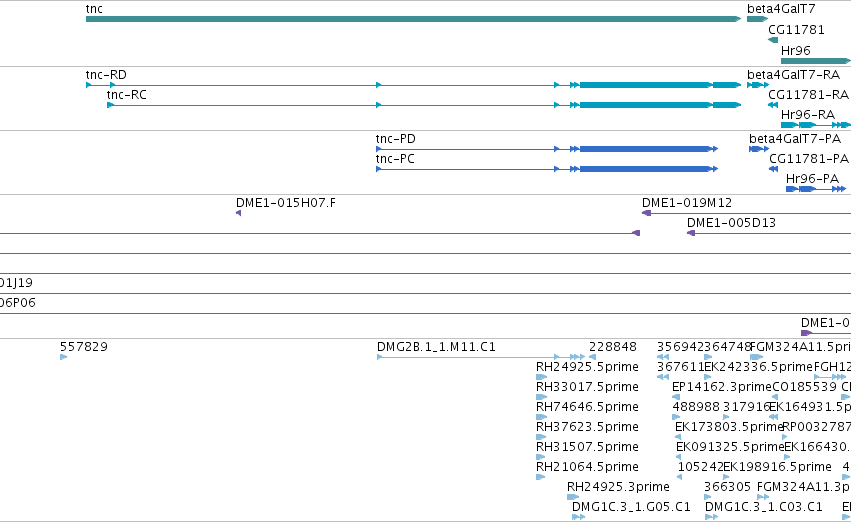Open the tnc-RD transcript label

coord(106,75)
